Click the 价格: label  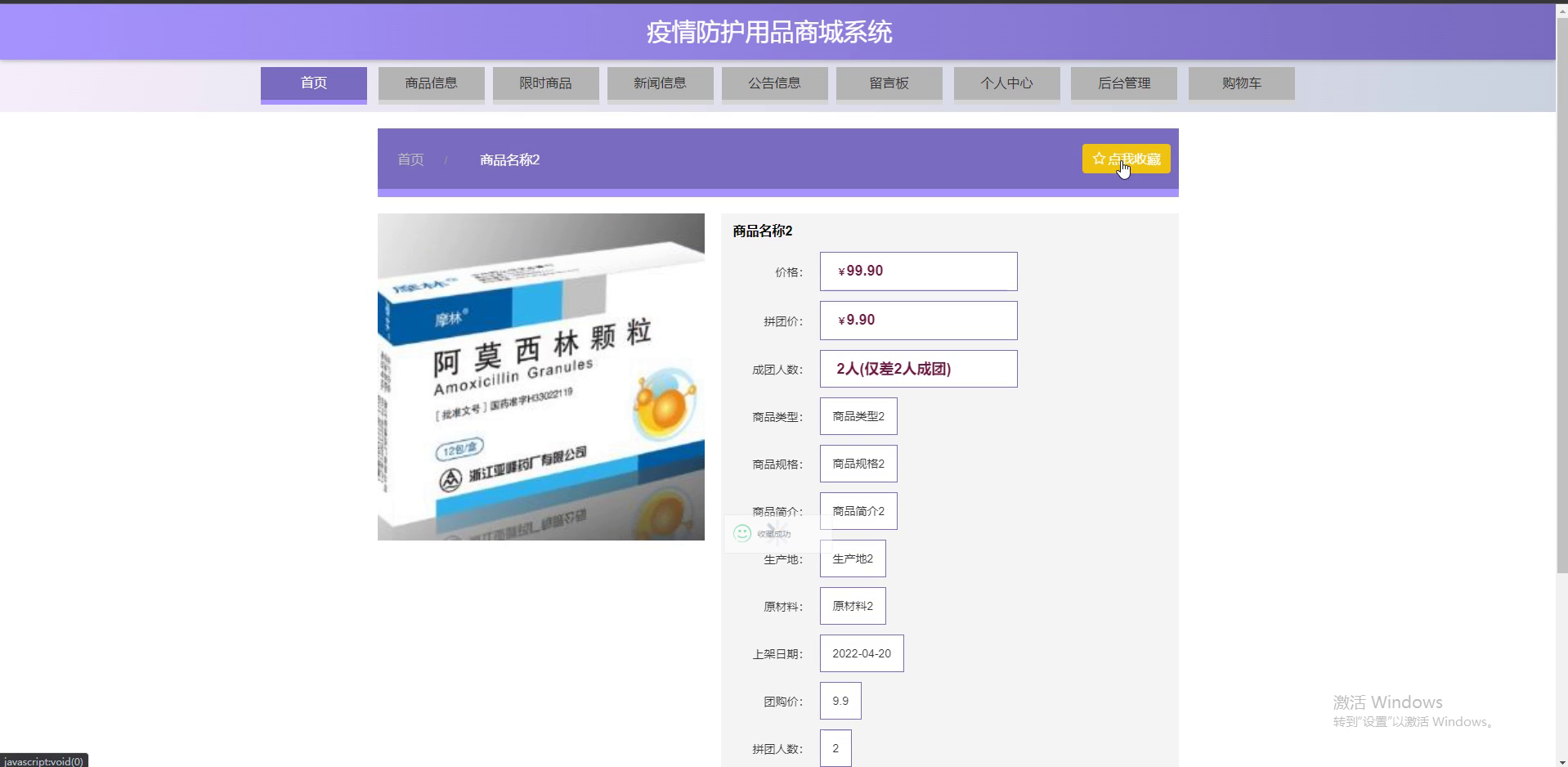pos(789,272)
